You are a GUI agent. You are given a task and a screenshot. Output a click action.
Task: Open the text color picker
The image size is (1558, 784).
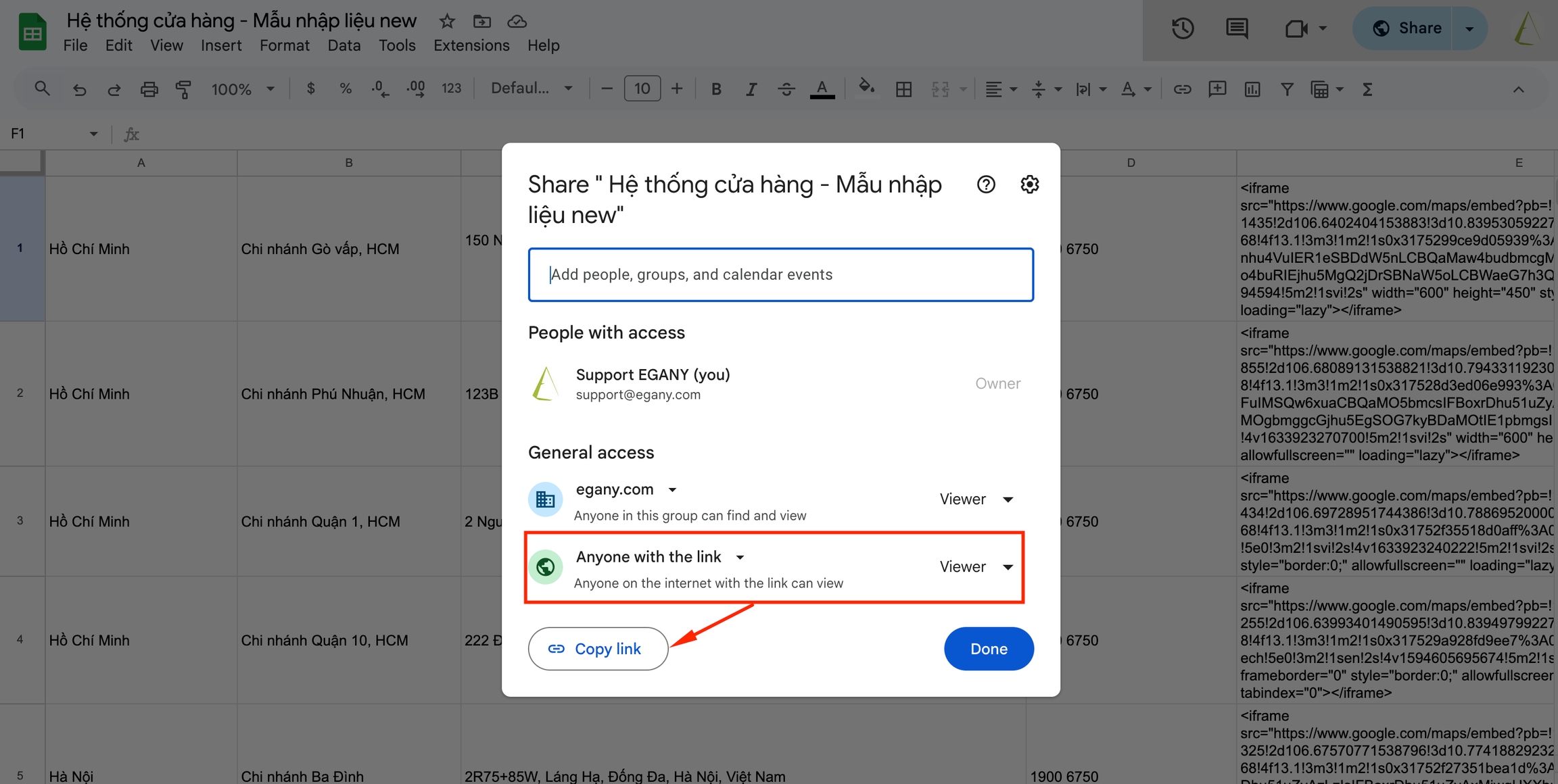[822, 89]
